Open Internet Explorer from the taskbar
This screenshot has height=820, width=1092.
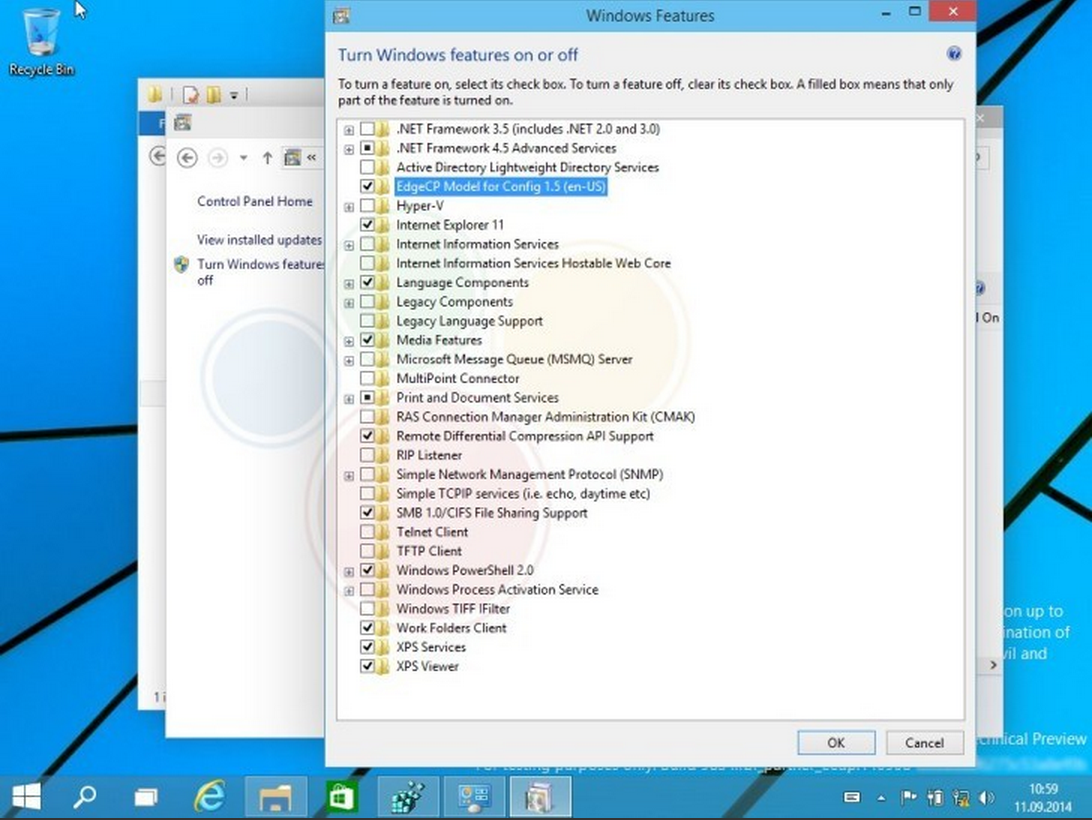tap(210, 797)
